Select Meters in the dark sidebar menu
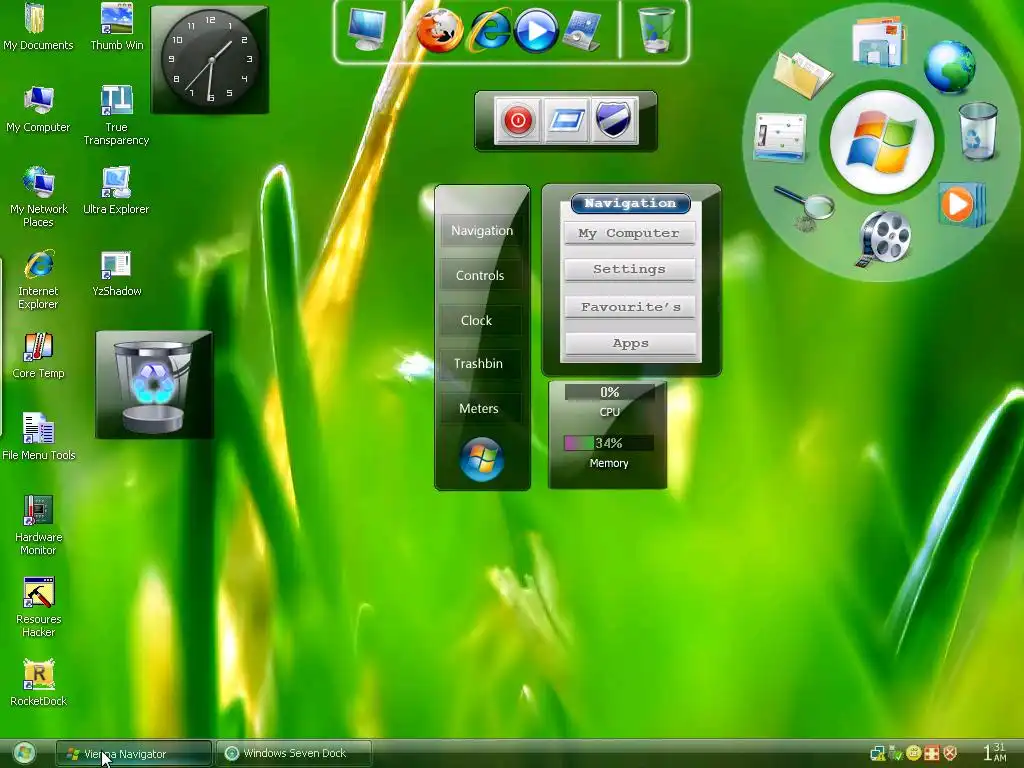The image size is (1024, 768). (479, 409)
